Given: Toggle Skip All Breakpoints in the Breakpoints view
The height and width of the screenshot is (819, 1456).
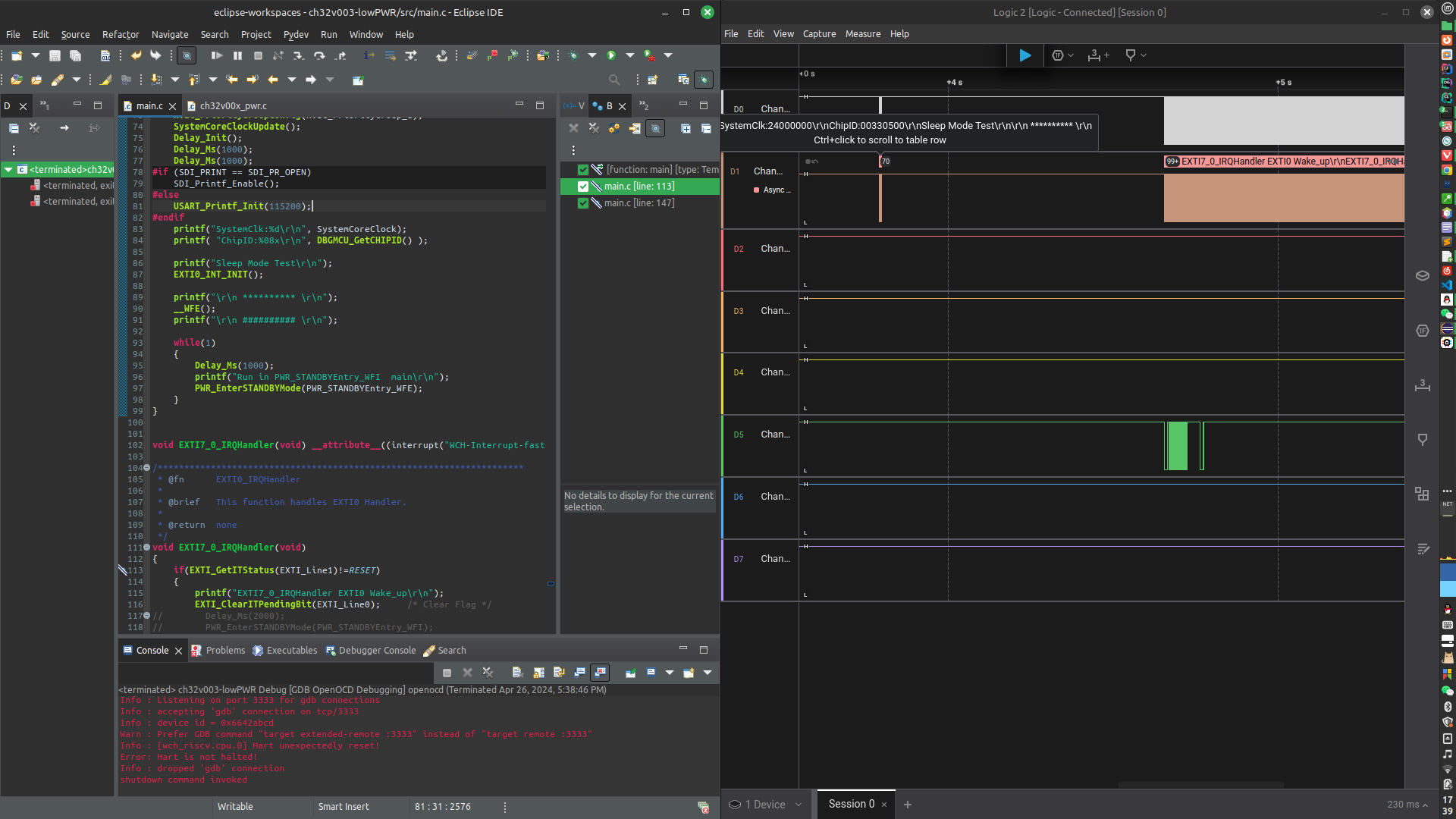Looking at the screenshot, I should point(655,128).
